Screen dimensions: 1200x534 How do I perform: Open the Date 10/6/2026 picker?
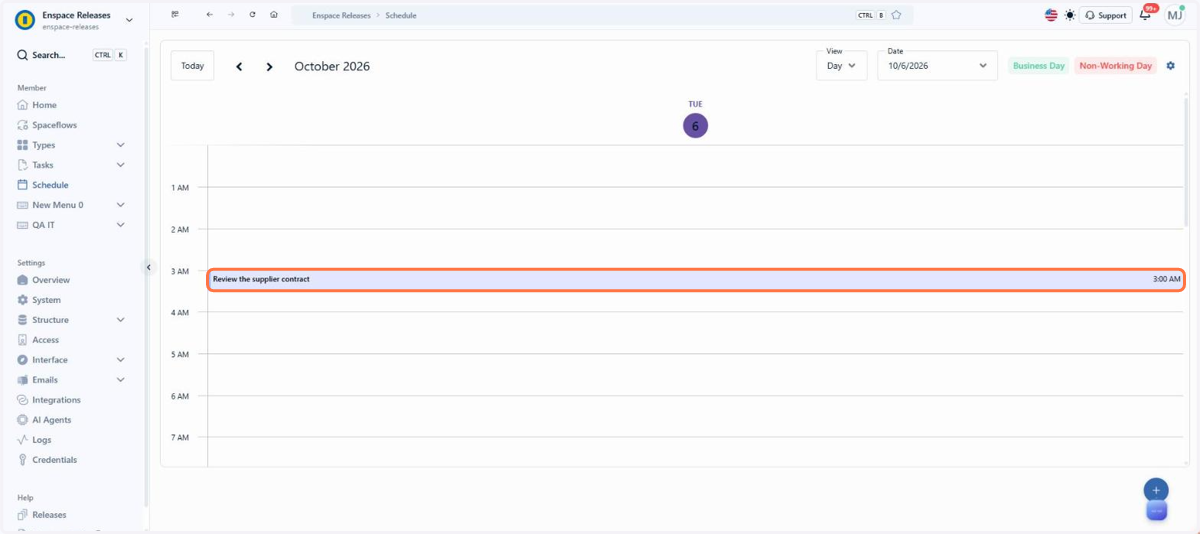tap(937, 66)
